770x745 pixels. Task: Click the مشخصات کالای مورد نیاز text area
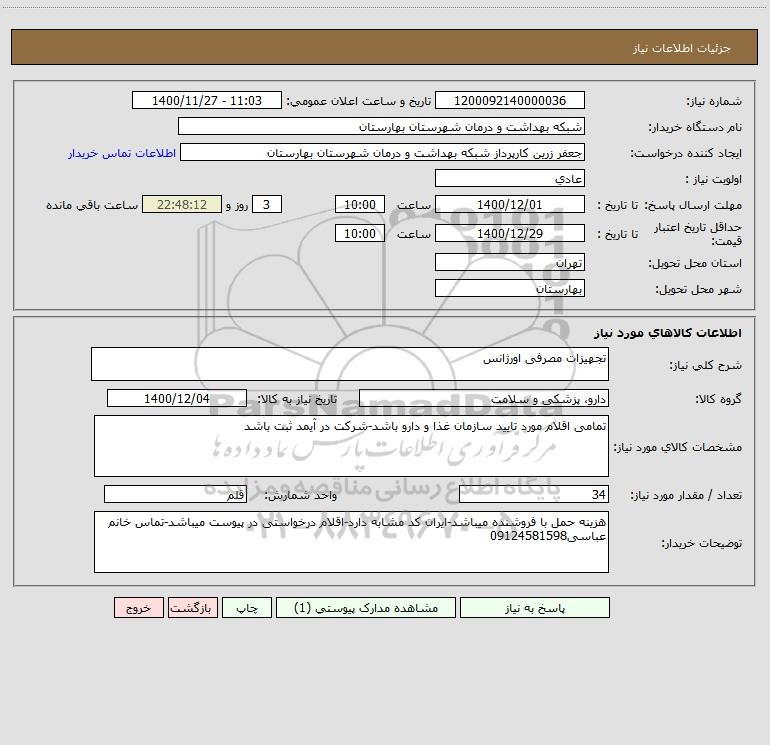(x=351, y=446)
